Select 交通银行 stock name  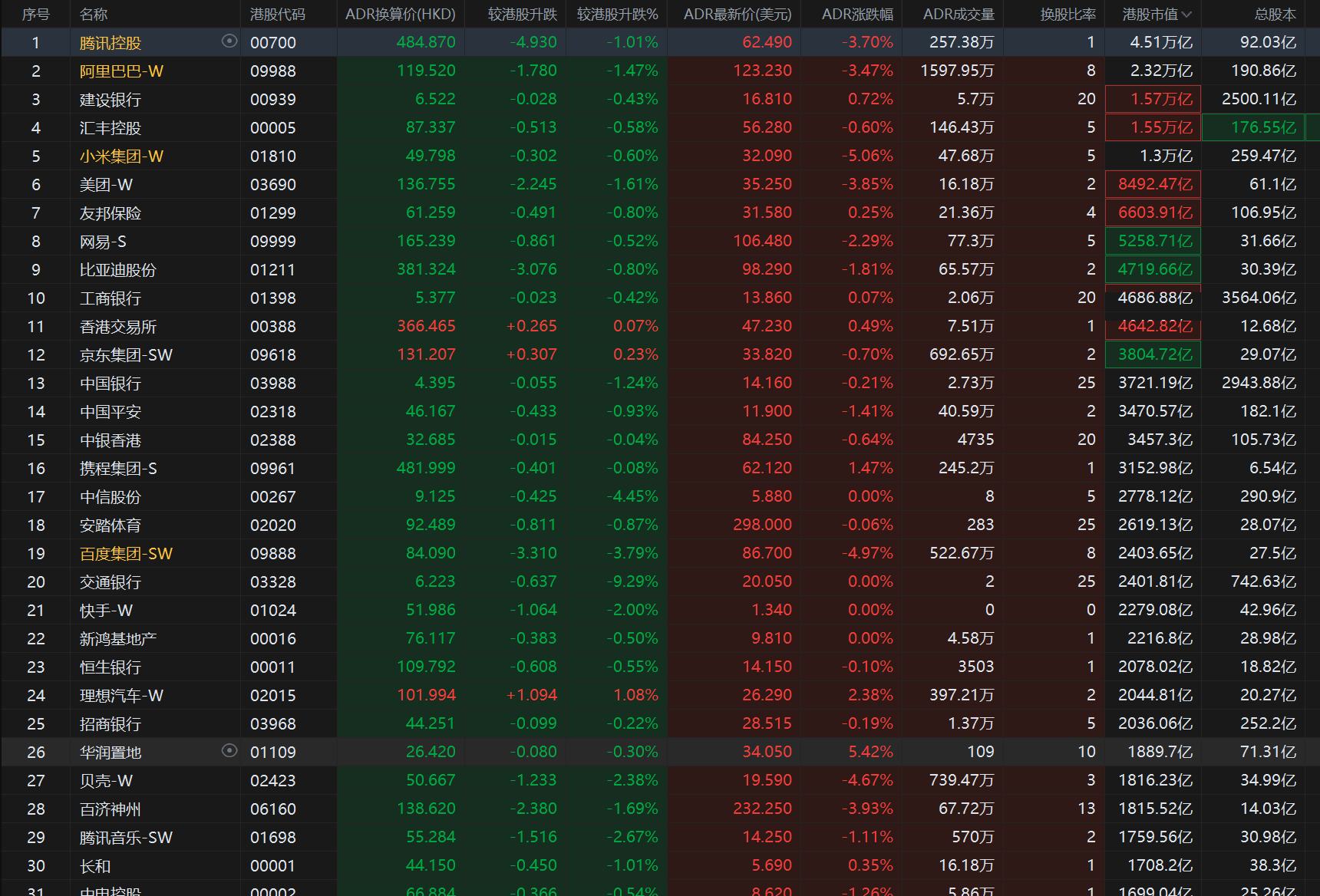pyautogui.click(x=111, y=582)
